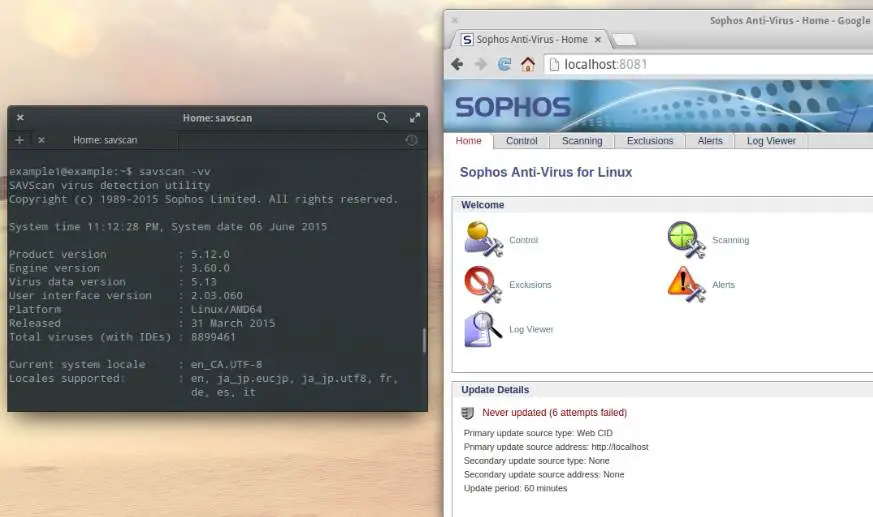Open the Control icon in Welcome panel
Image resolution: width=873 pixels, height=517 pixels.
[x=483, y=239]
